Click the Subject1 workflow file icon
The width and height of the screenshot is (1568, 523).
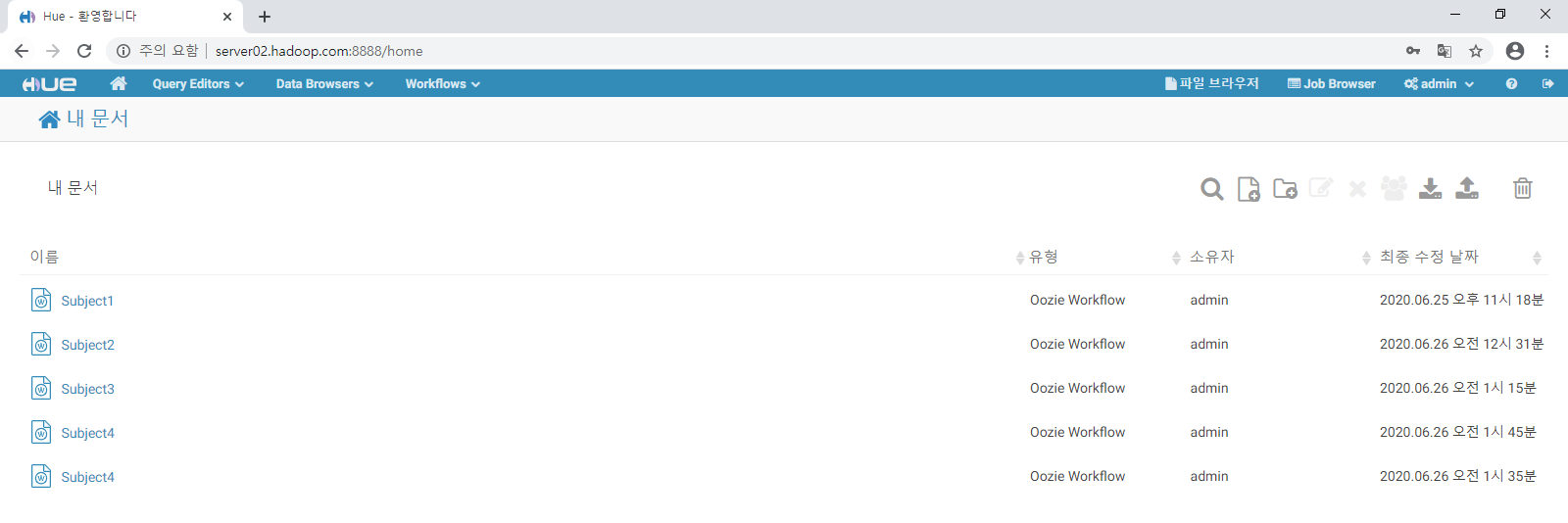[x=41, y=300]
